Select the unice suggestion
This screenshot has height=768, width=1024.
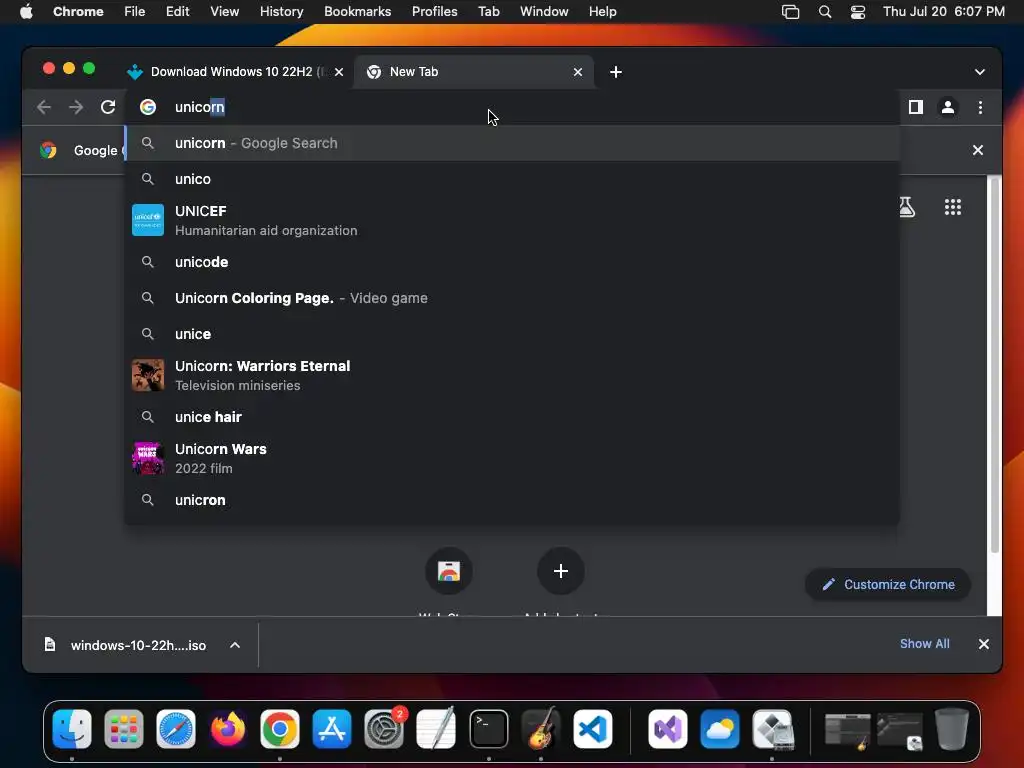(x=513, y=334)
